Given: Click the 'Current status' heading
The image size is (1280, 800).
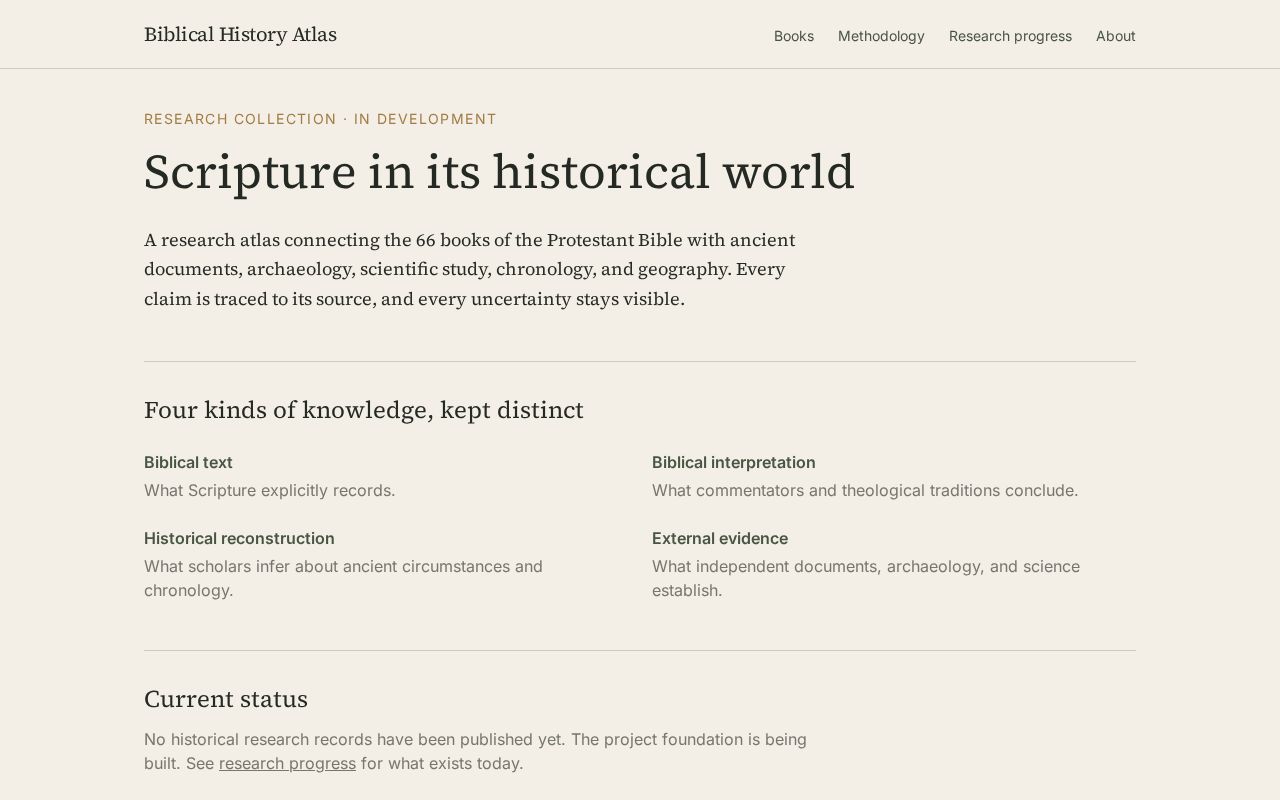Looking at the screenshot, I should [226, 699].
